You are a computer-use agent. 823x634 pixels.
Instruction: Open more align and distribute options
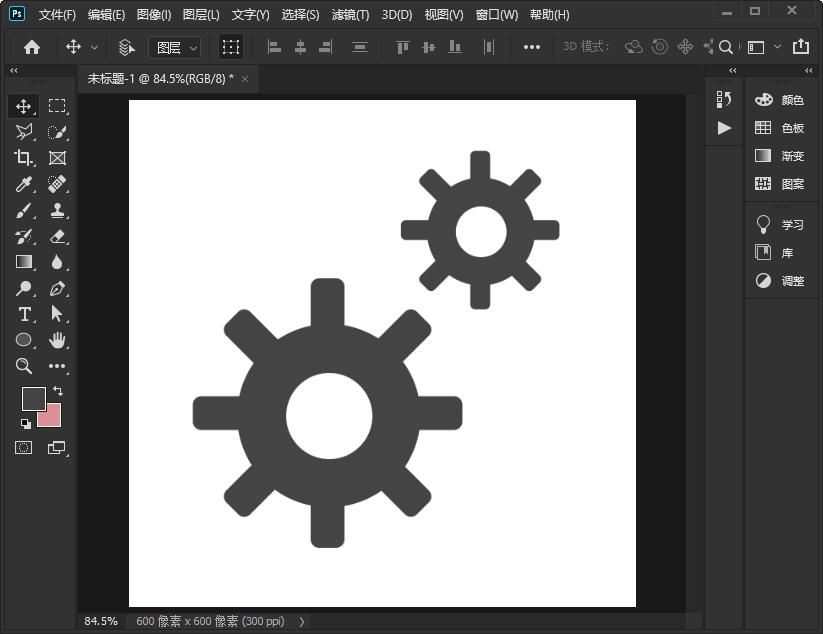pyautogui.click(x=532, y=47)
